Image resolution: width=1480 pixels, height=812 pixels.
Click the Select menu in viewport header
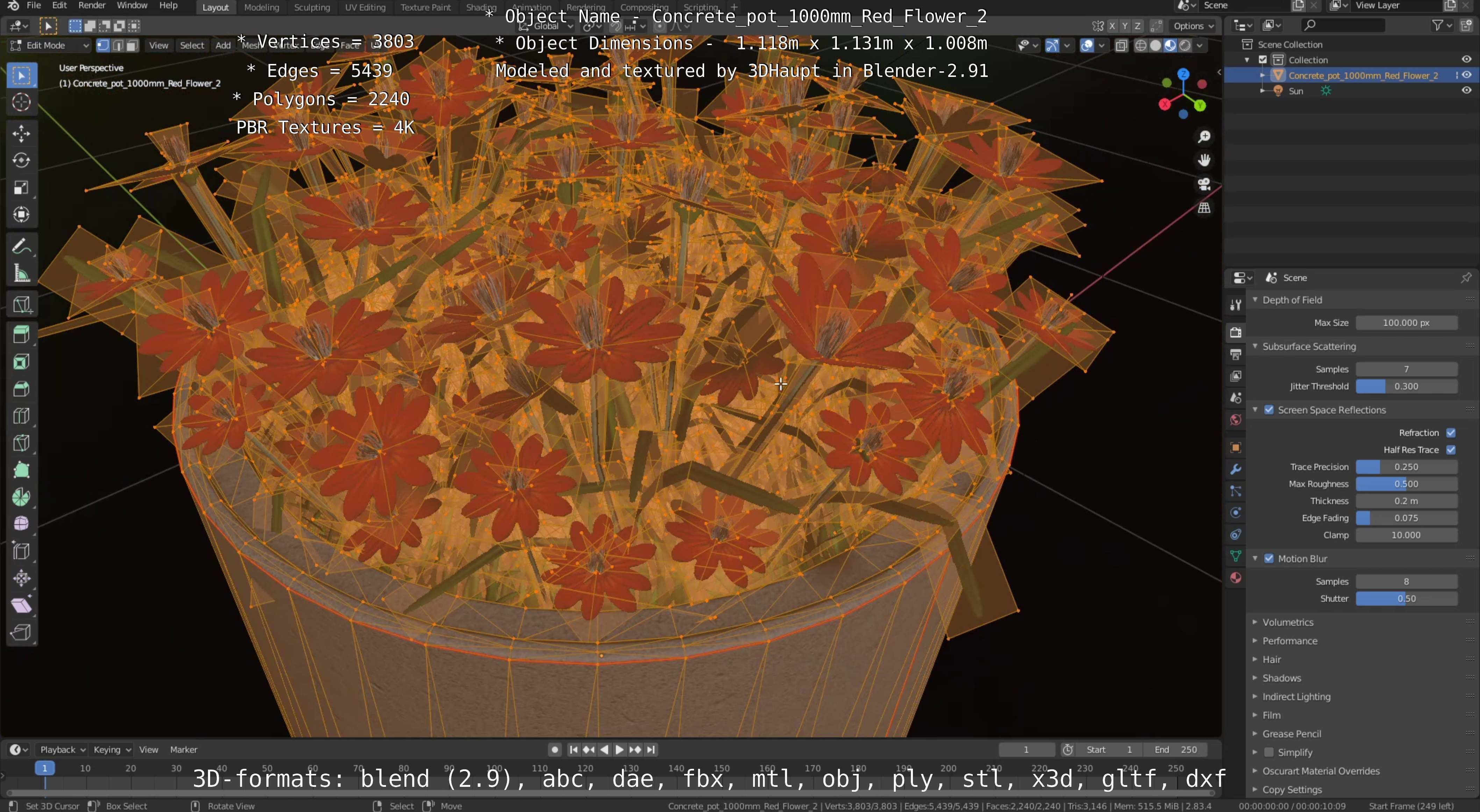point(192,45)
